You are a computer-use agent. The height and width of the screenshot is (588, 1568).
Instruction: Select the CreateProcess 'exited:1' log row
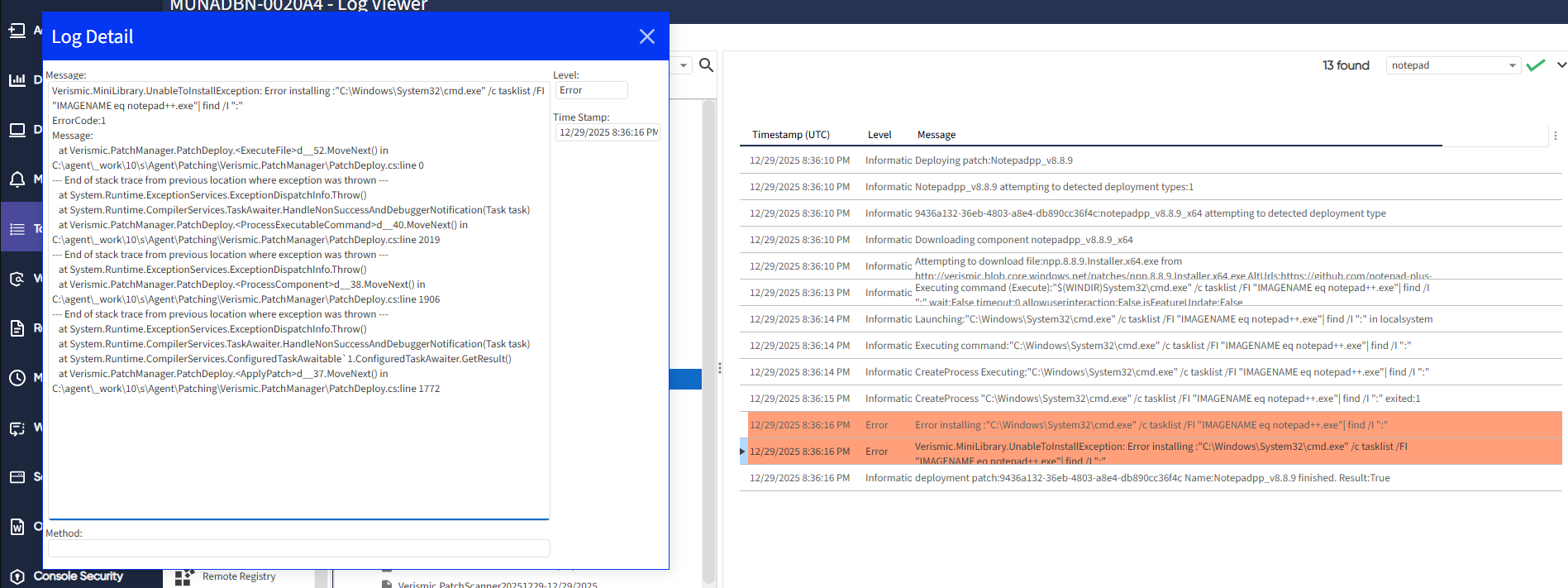coord(1151,399)
